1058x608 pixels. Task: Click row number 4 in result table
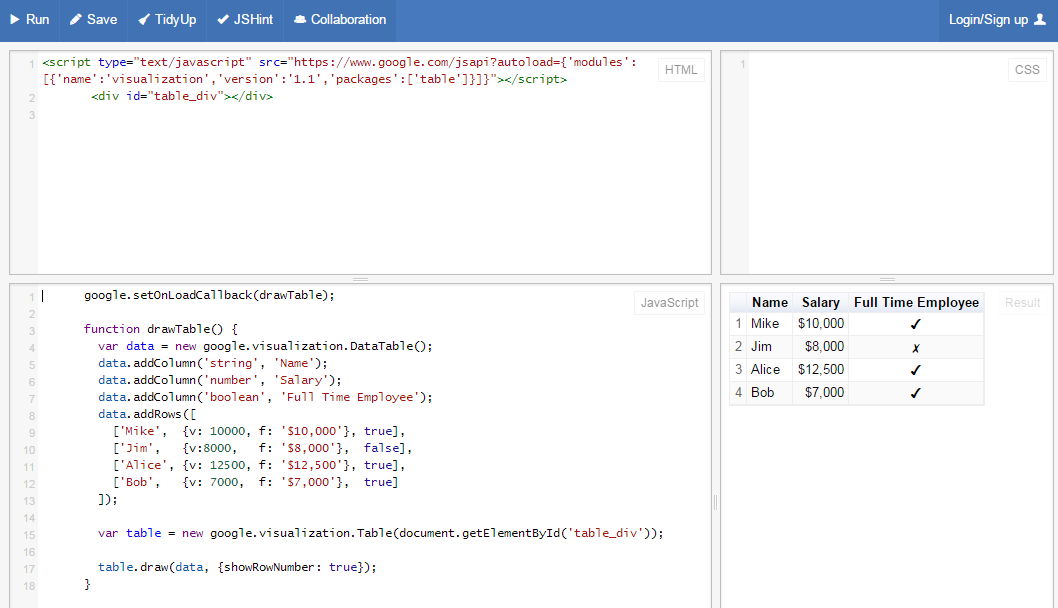pyautogui.click(x=738, y=393)
